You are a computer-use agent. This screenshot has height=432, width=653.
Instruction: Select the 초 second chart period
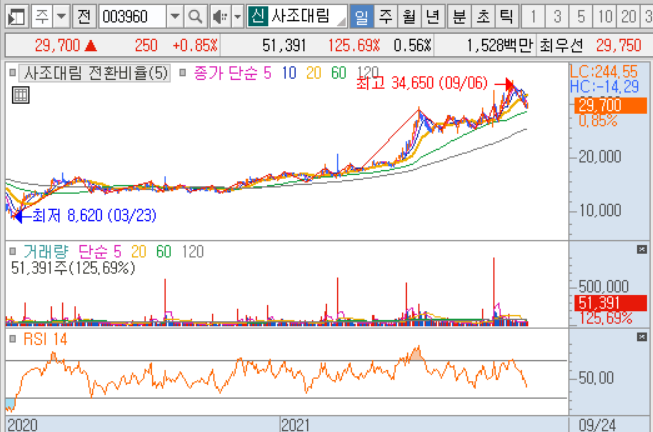pyautogui.click(x=483, y=17)
